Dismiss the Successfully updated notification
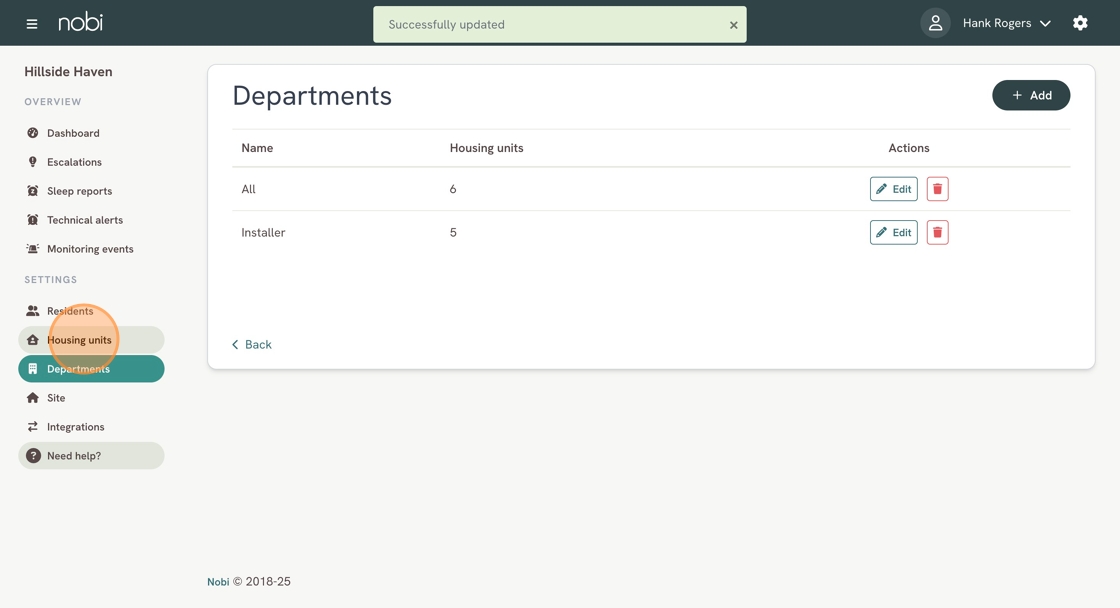The height and width of the screenshot is (608, 1120). click(x=733, y=25)
